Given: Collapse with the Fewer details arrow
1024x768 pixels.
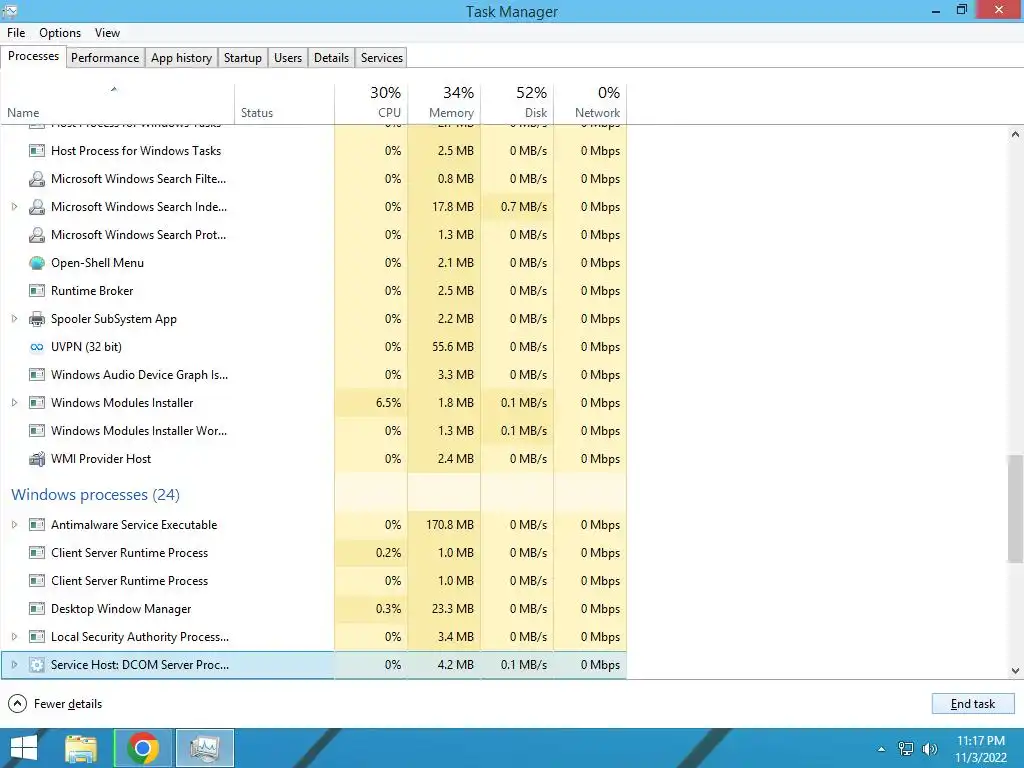Looking at the screenshot, I should (17, 703).
